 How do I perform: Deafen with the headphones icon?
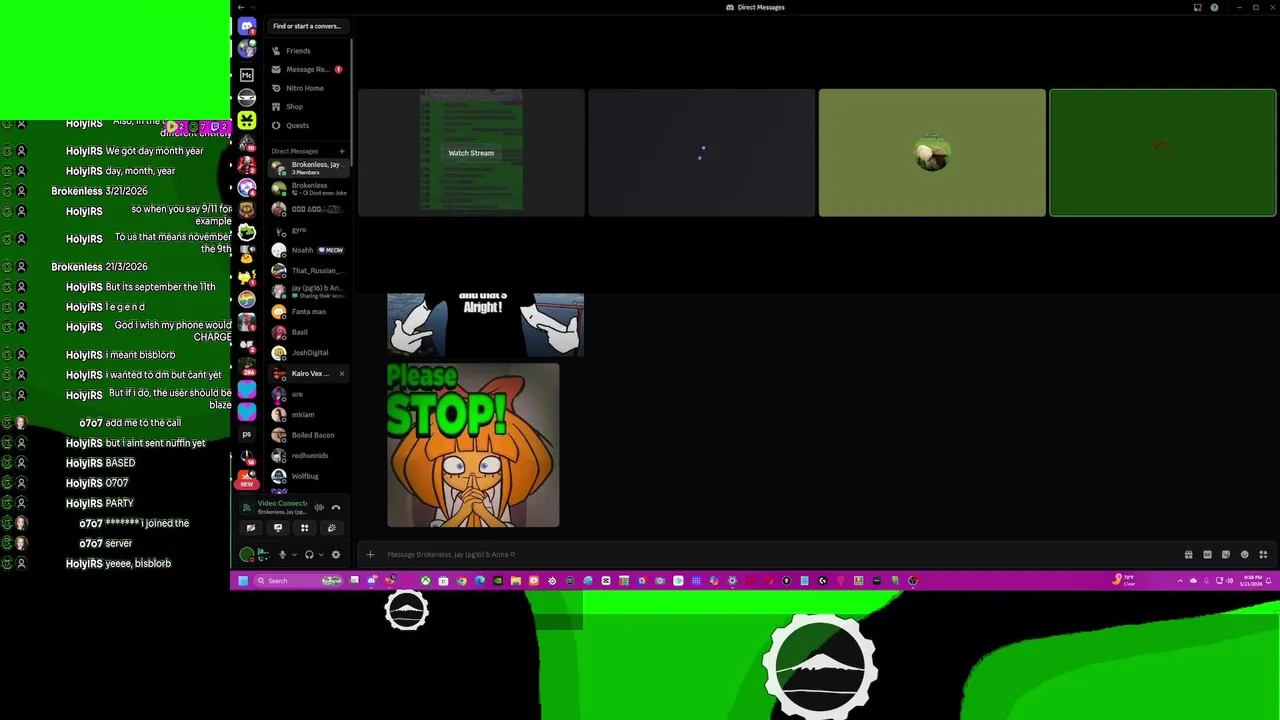(309, 555)
